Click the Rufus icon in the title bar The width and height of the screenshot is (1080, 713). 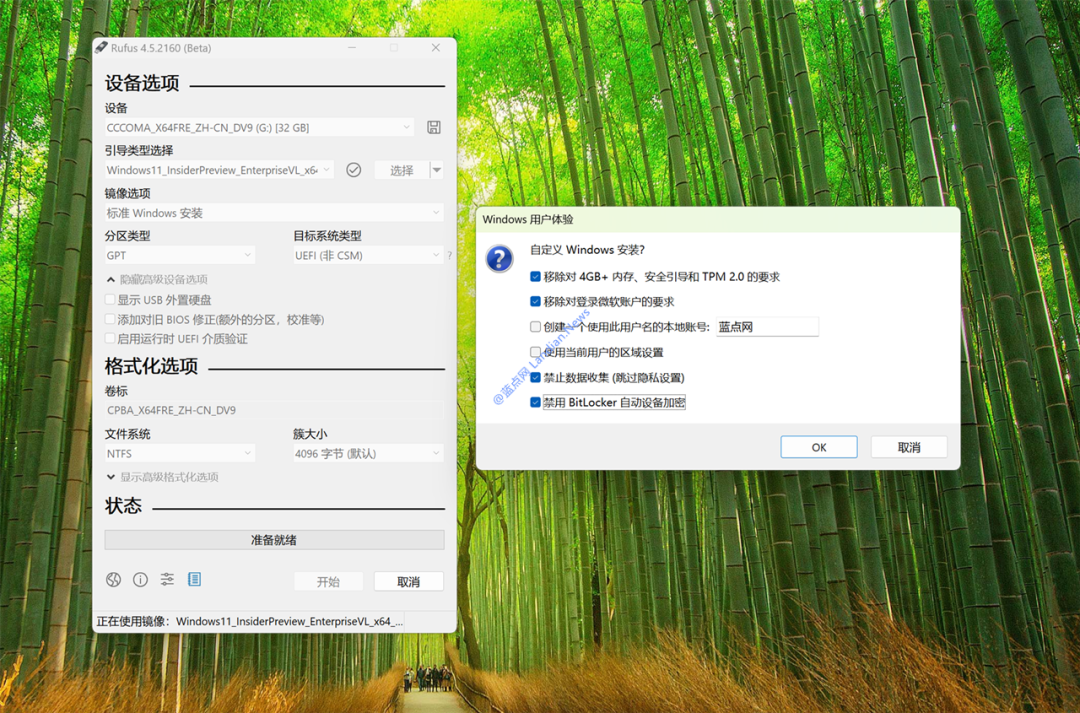[100, 46]
